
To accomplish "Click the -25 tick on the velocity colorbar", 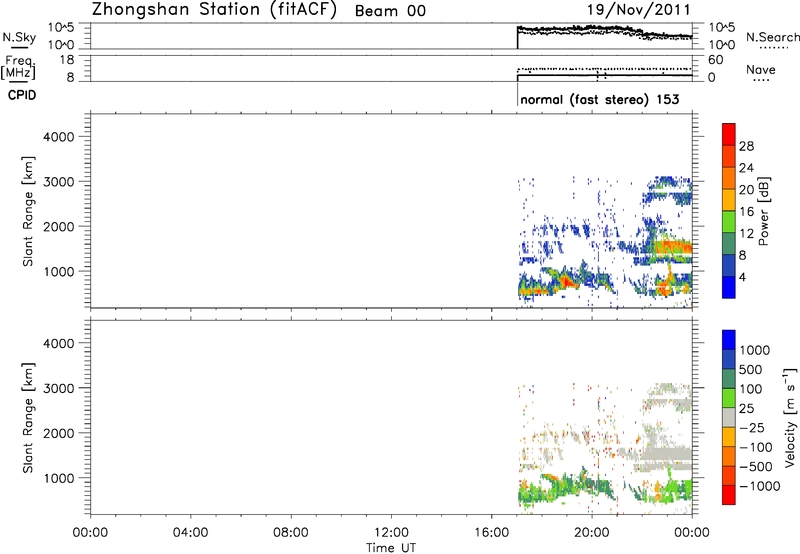I will (x=752, y=428).
